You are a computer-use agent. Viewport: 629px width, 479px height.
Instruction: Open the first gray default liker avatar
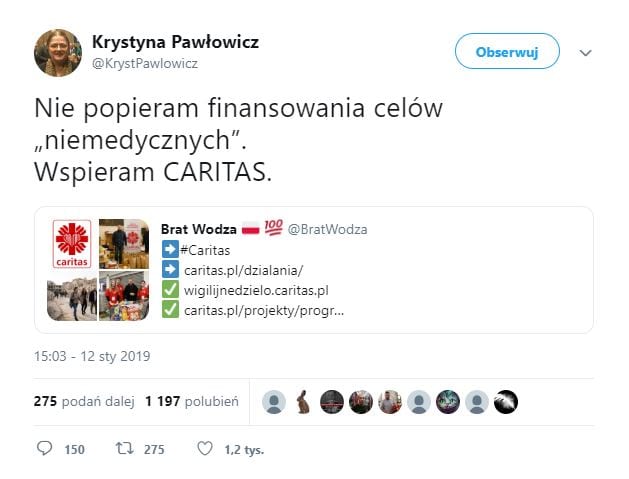point(274,402)
